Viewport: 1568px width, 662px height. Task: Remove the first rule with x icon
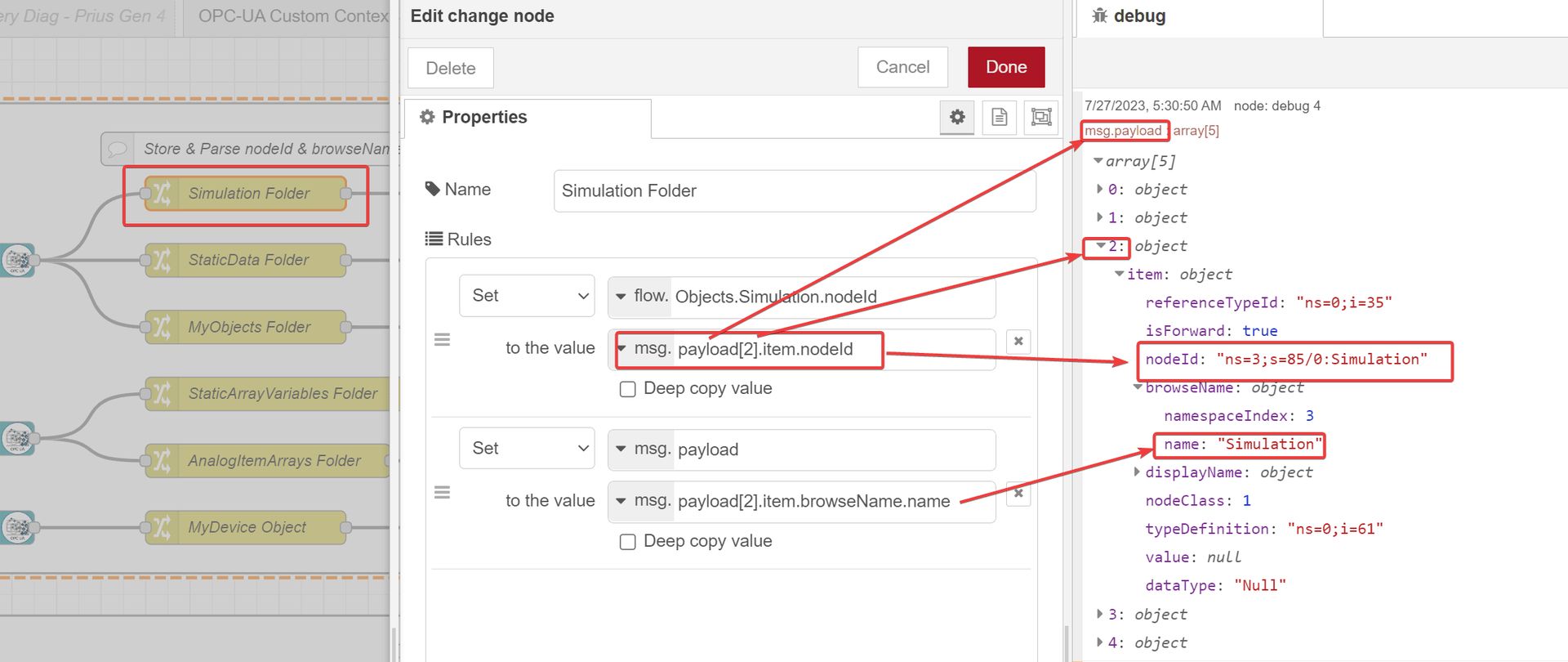[1018, 342]
